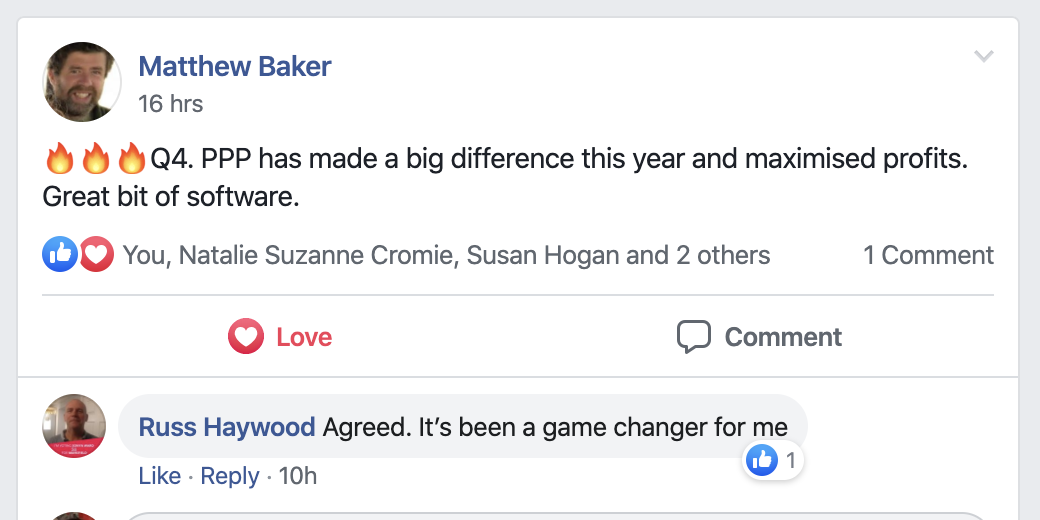Image resolution: width=1040 pixels, height=520 pixels.
Task: Click the Comment button
Action: click(x=760, y=337)
